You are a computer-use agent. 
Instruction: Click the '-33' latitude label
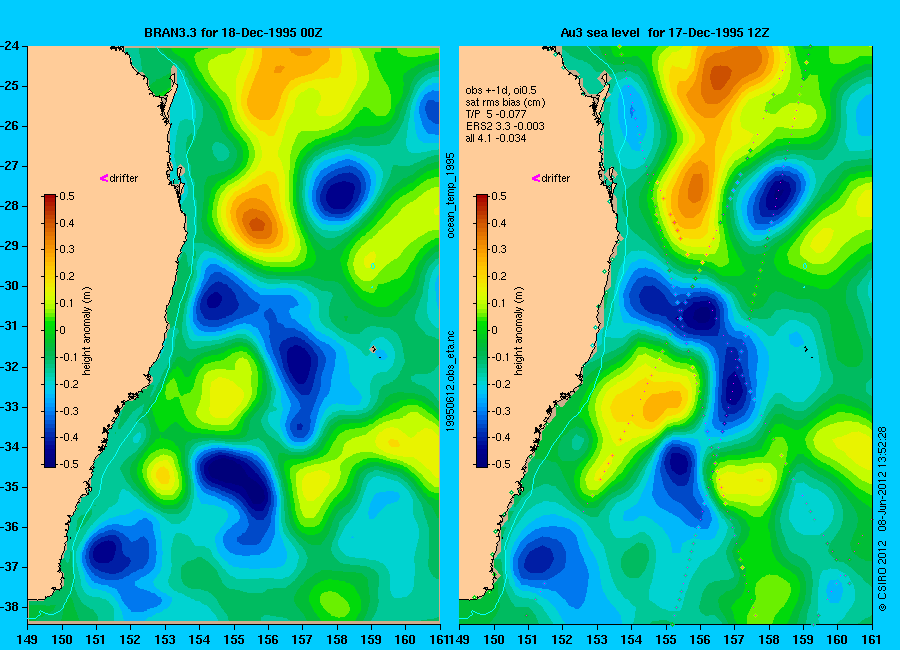pyautogui.click(x=10, y=407)
